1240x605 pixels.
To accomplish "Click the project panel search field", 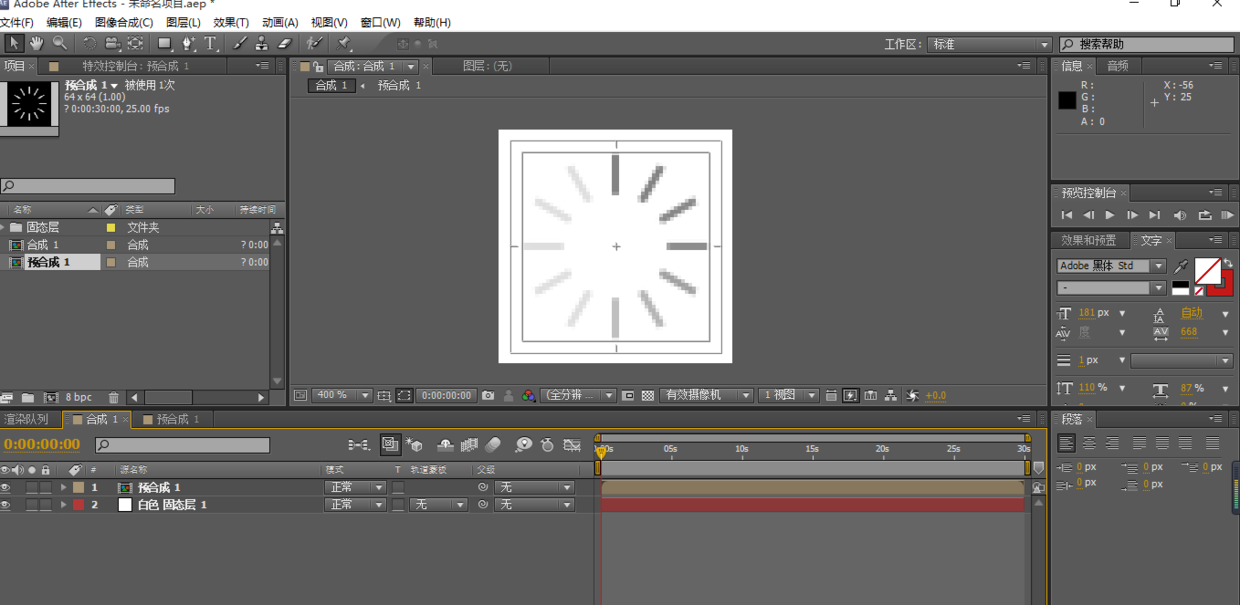I will tap(88, 186).
